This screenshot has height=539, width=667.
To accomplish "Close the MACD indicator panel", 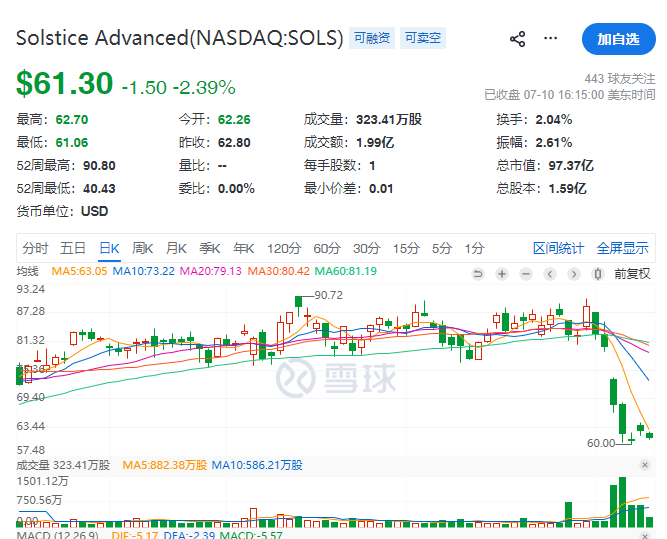I will (x=645, y=535).
